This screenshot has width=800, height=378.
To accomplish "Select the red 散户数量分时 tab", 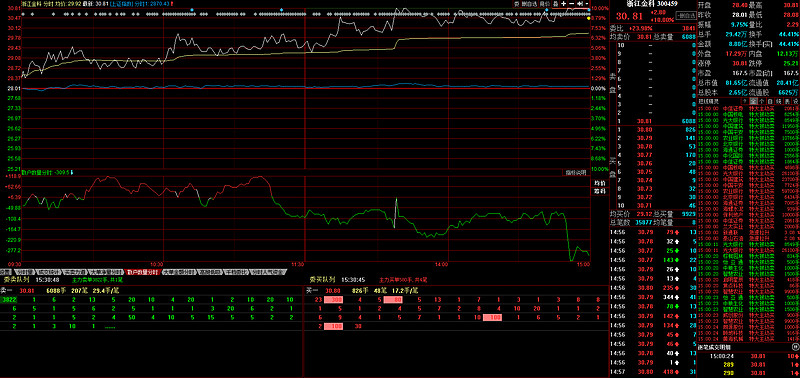I will (x=143, y=272).
